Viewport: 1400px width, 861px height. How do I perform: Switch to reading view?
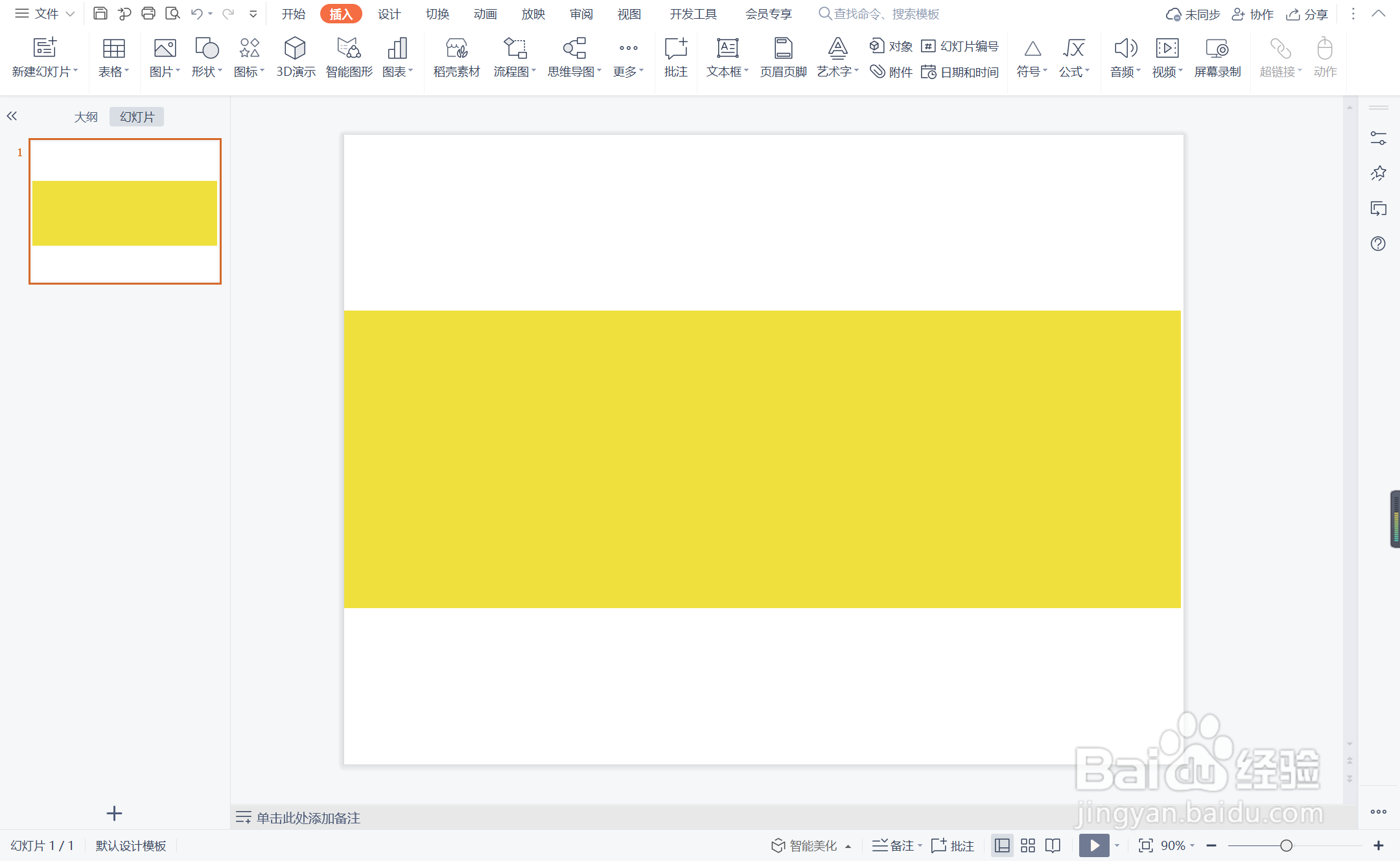[x=1053, y=845]
